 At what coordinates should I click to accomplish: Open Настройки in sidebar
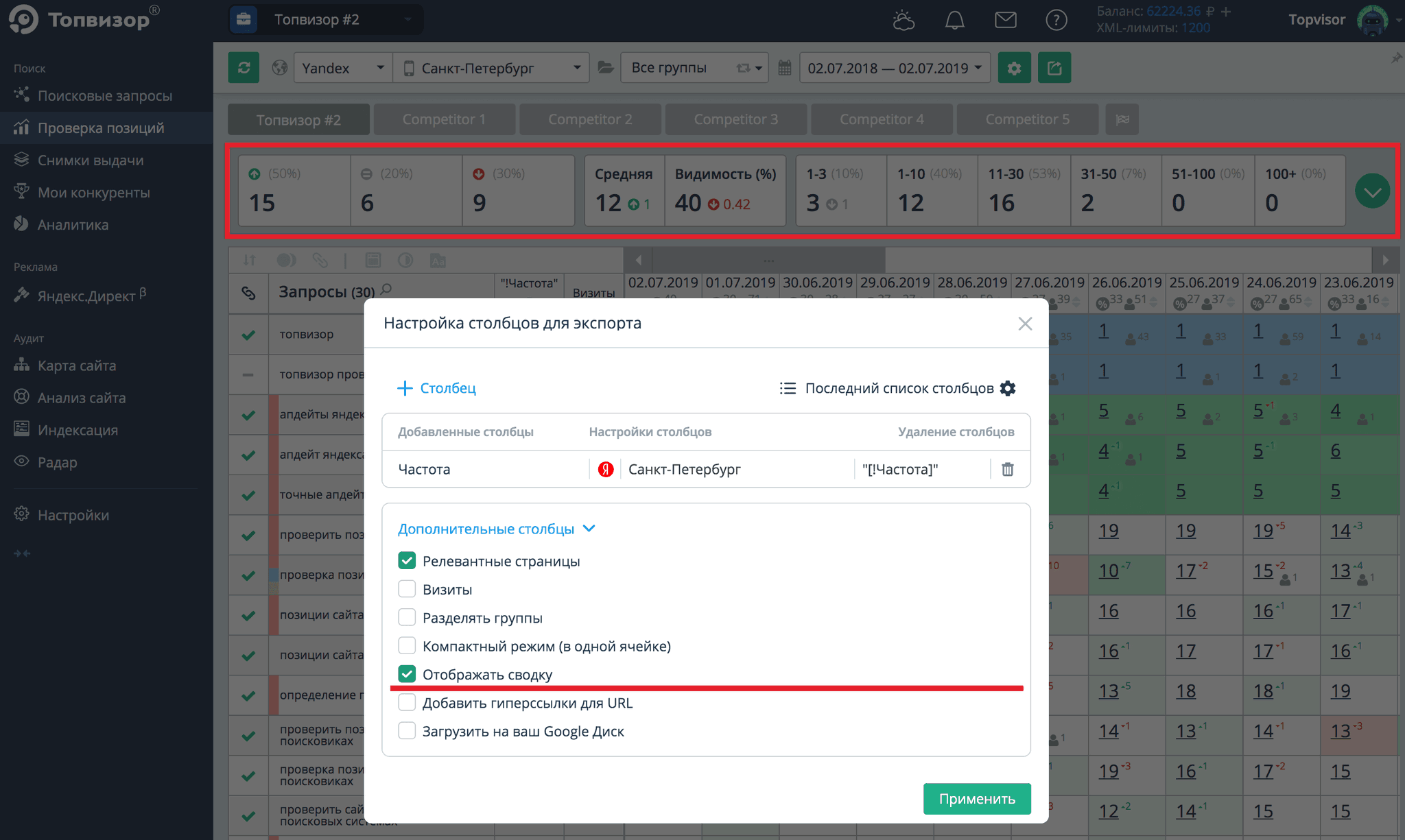[73, 514]
